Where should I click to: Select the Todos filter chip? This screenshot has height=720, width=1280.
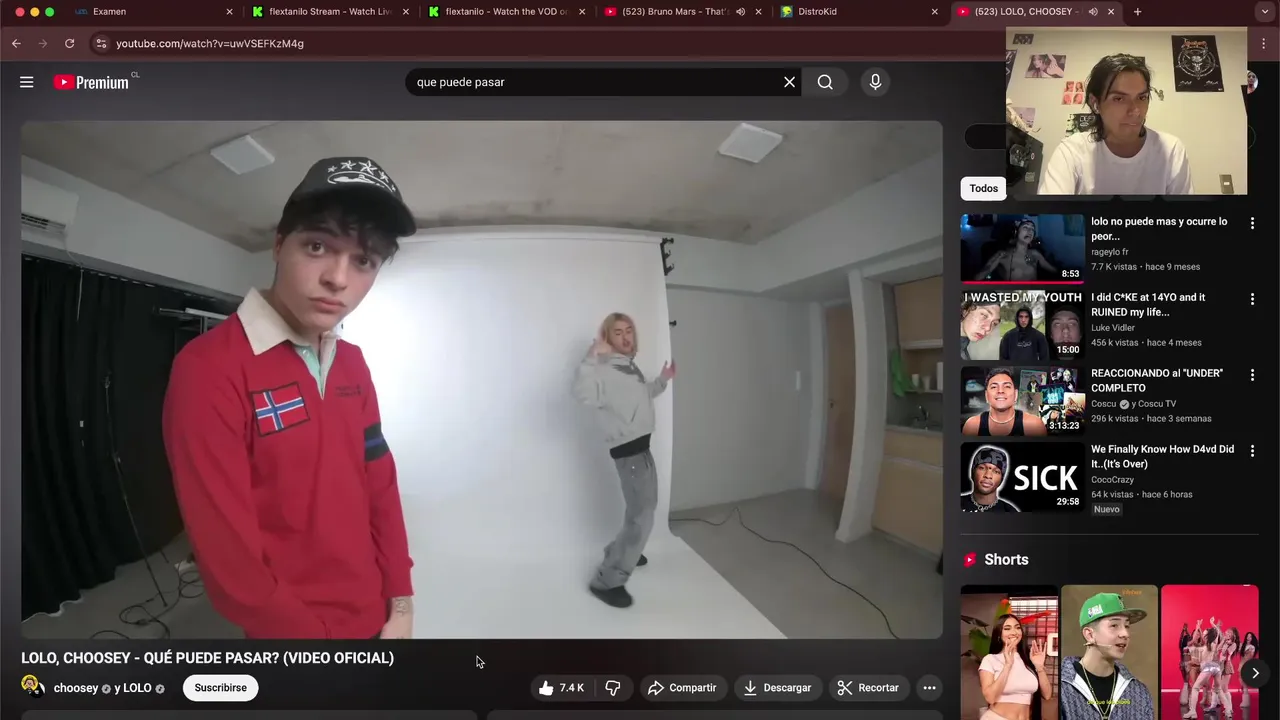(983, 188)
